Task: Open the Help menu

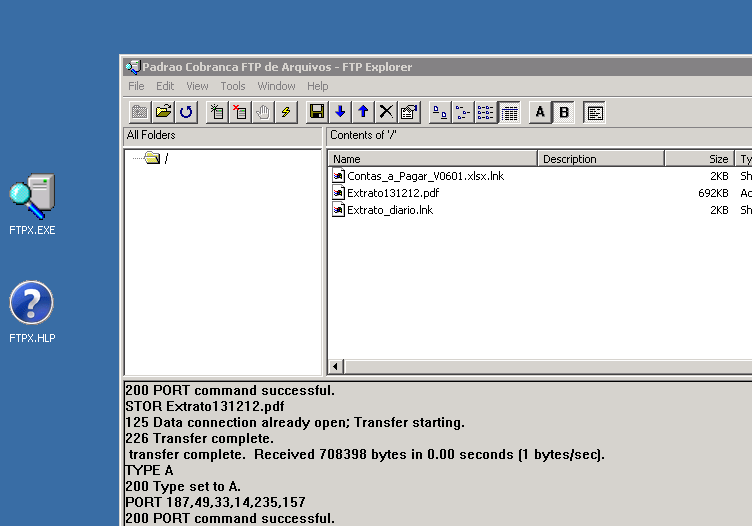Action: coord(317,86)
